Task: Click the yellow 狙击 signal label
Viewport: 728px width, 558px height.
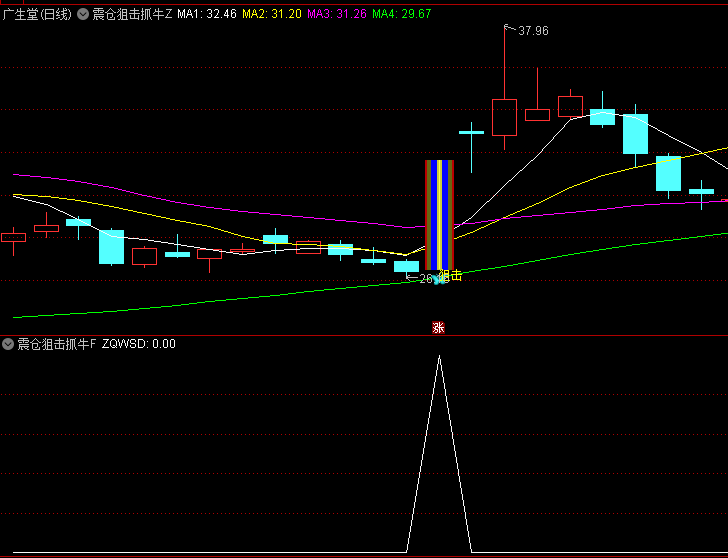Action: (x=451, y=276)
